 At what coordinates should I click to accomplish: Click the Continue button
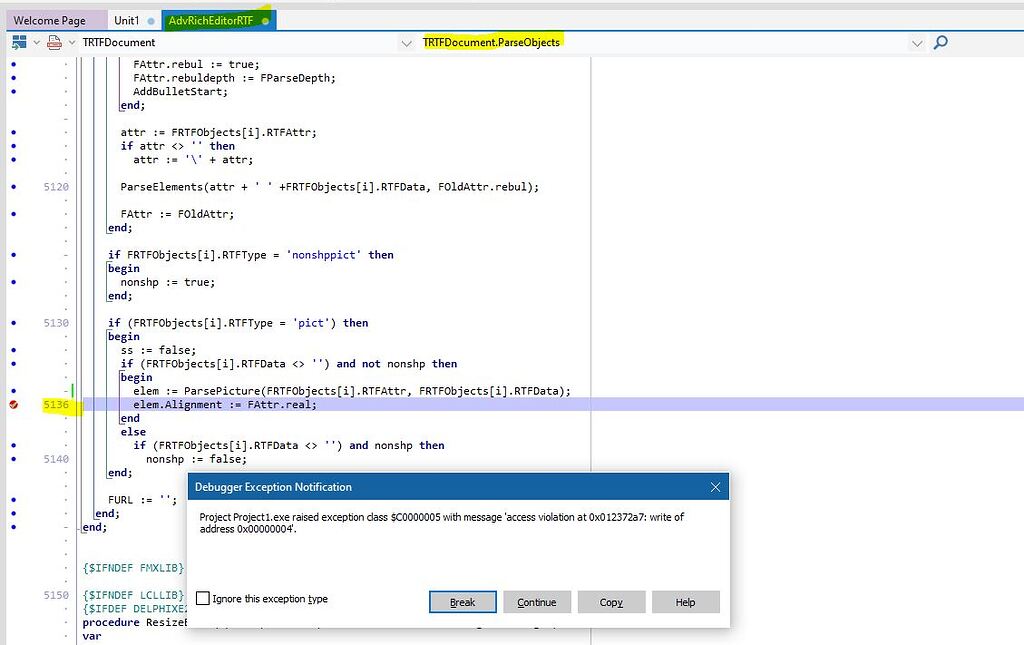(x=537, y=602)
